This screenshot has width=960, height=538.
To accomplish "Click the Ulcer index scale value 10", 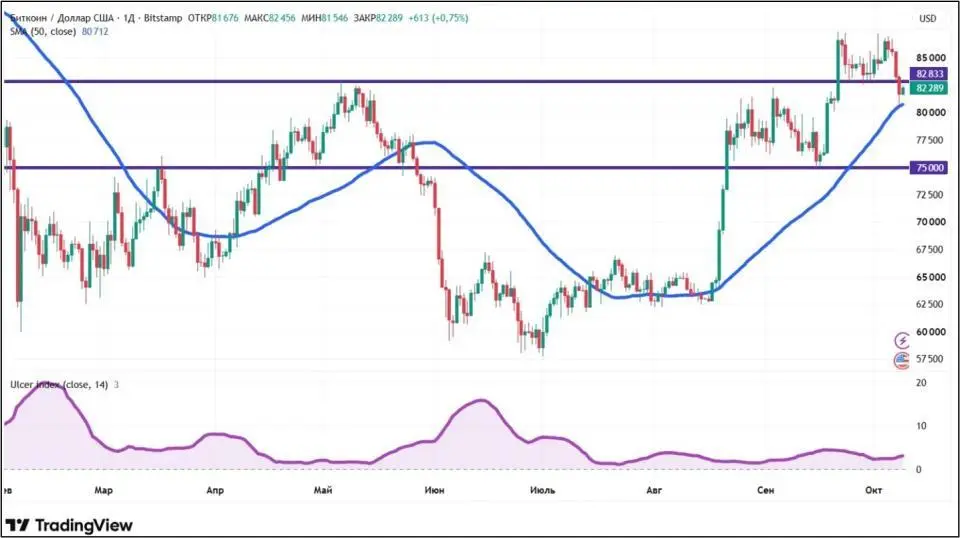I will pos(921,426).
